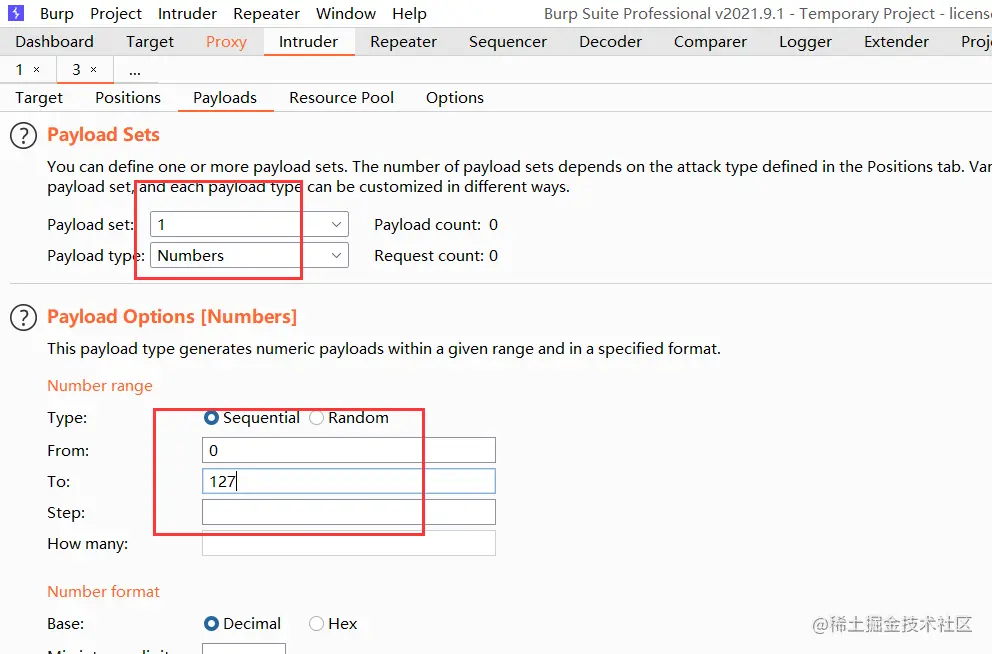The height and width of the screenshot is (654, 992).
Task: Switch to the Logger tab
Action: pyautogui.click(x=805, y=42)
